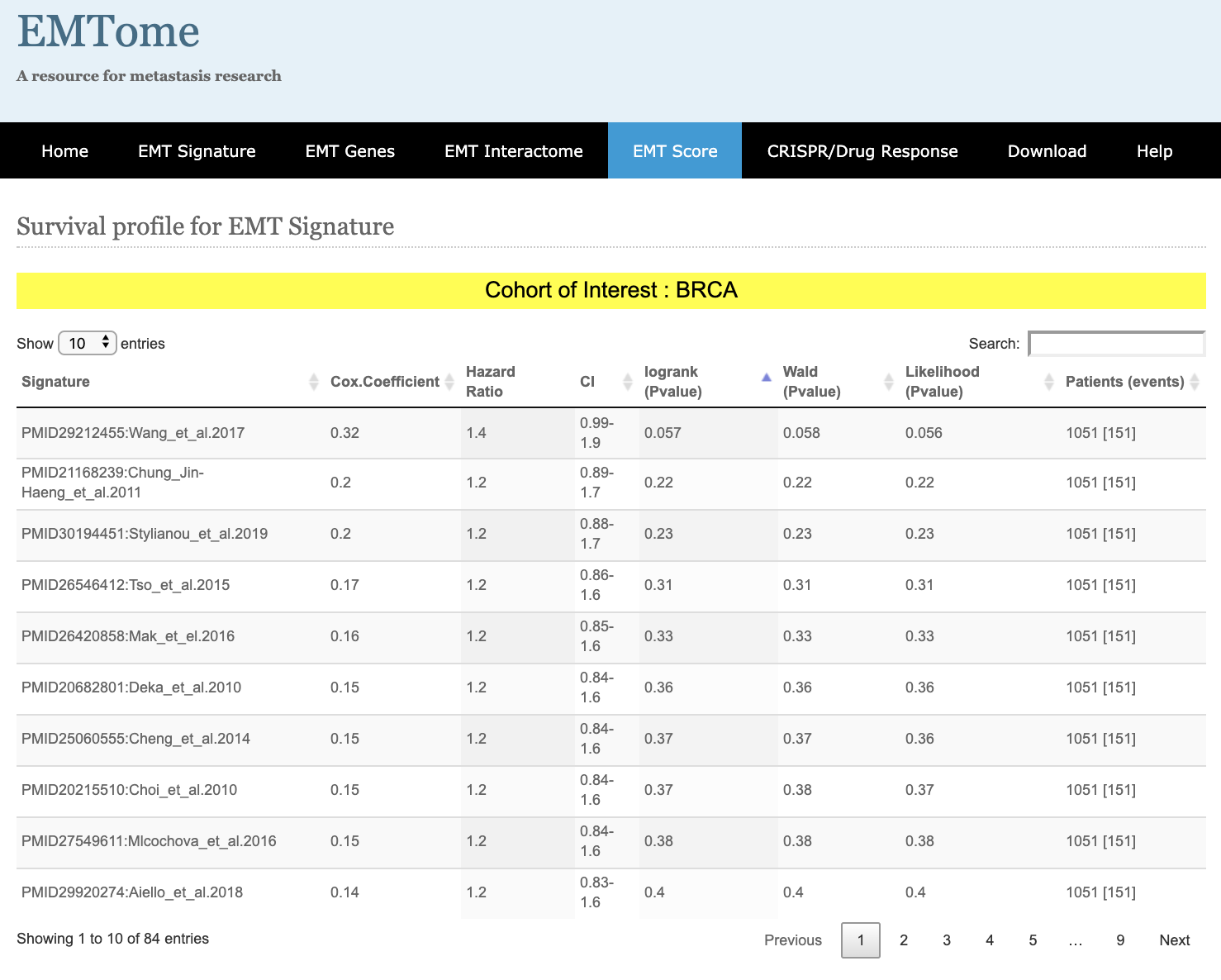Click CI value 0.83-1.6 in Aiello row
The image size is (1221, 980).
tap(596, 892)
